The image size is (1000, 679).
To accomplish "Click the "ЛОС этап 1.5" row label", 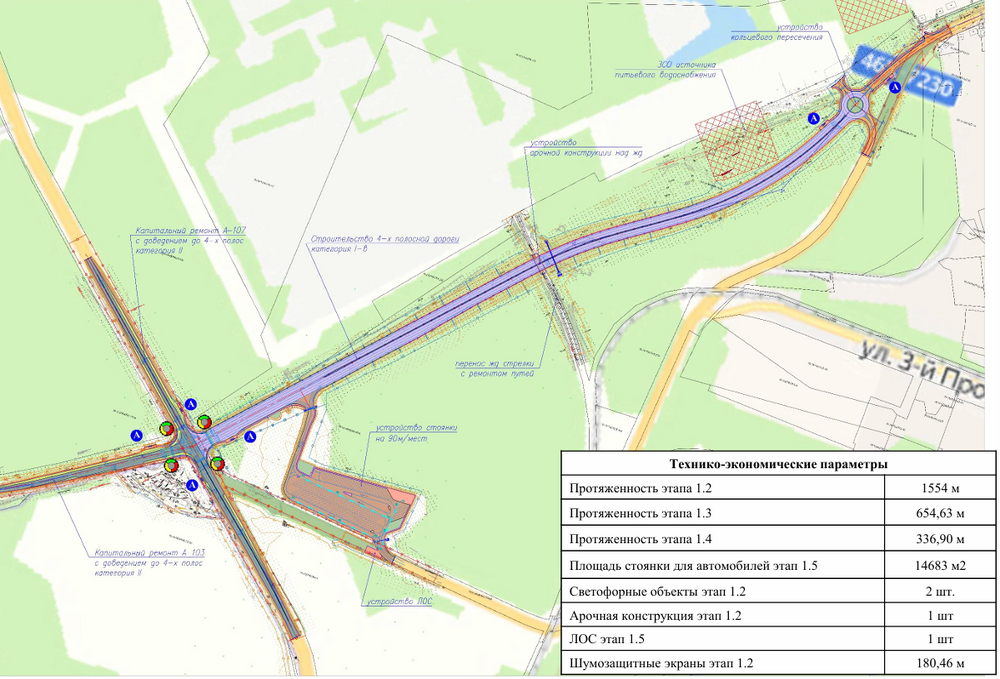I will click(x=608, y=639).
